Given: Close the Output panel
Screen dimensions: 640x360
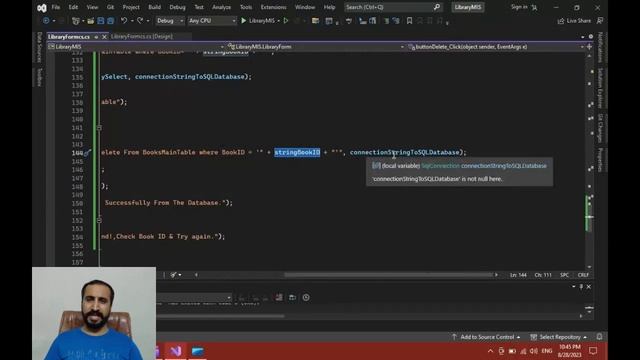Looking at the screenshot, I should pyautogui.click(x=589, y=287).
